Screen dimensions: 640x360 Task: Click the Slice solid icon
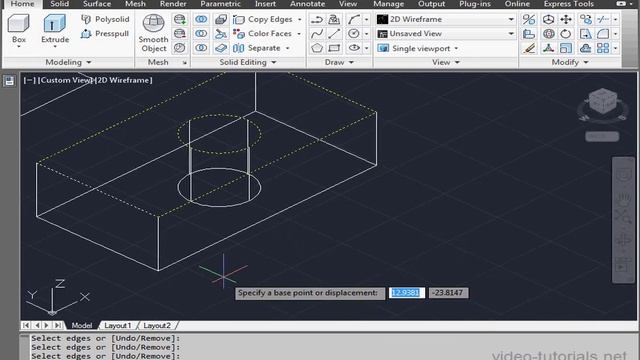click(221, 33)
